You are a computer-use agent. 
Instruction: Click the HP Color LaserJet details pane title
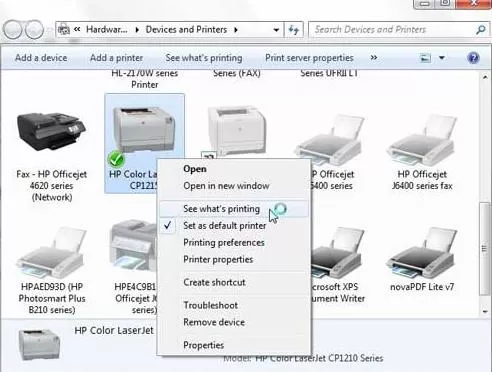(114, 330)
